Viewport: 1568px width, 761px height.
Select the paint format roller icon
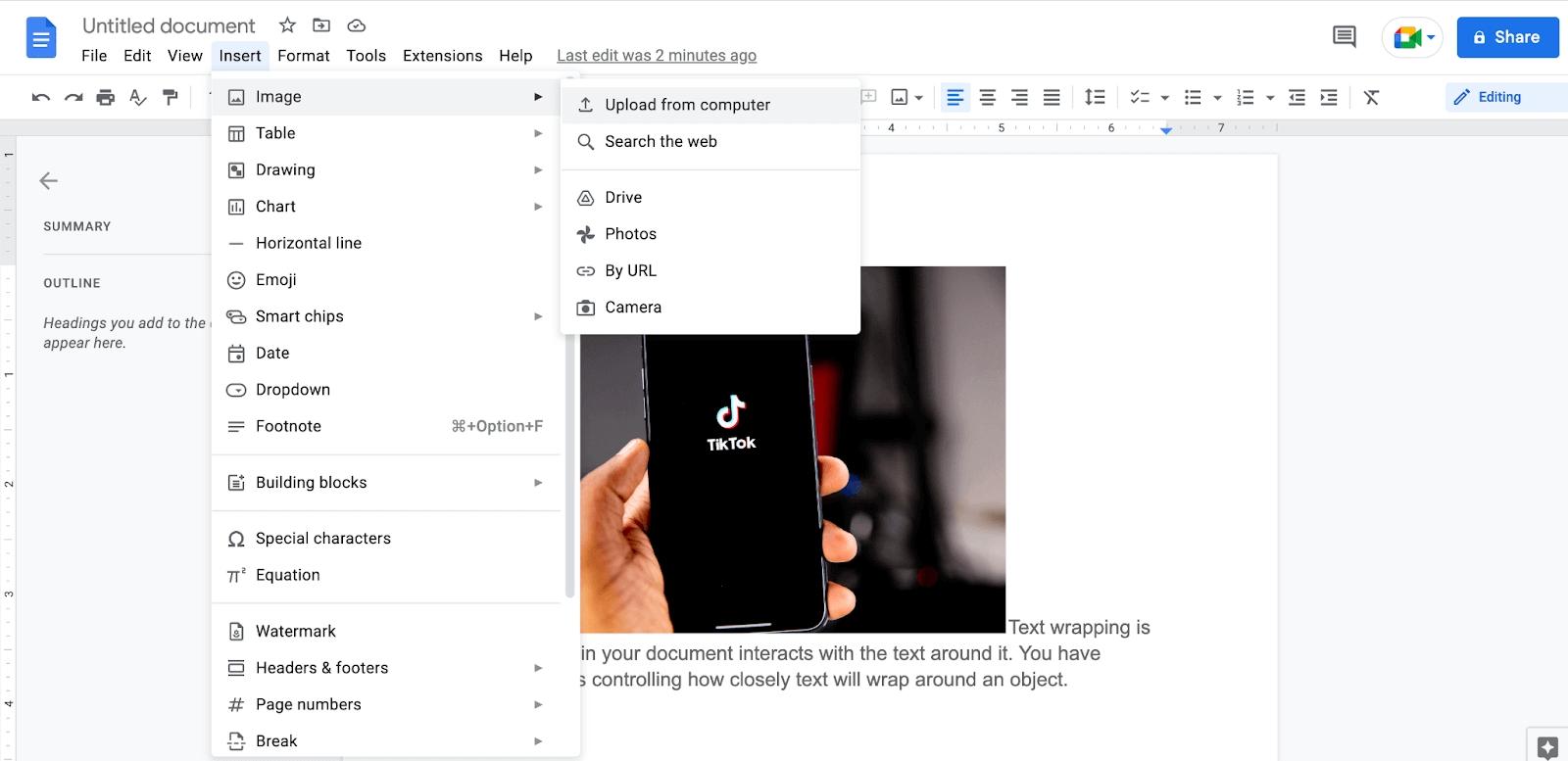[171, 97]
